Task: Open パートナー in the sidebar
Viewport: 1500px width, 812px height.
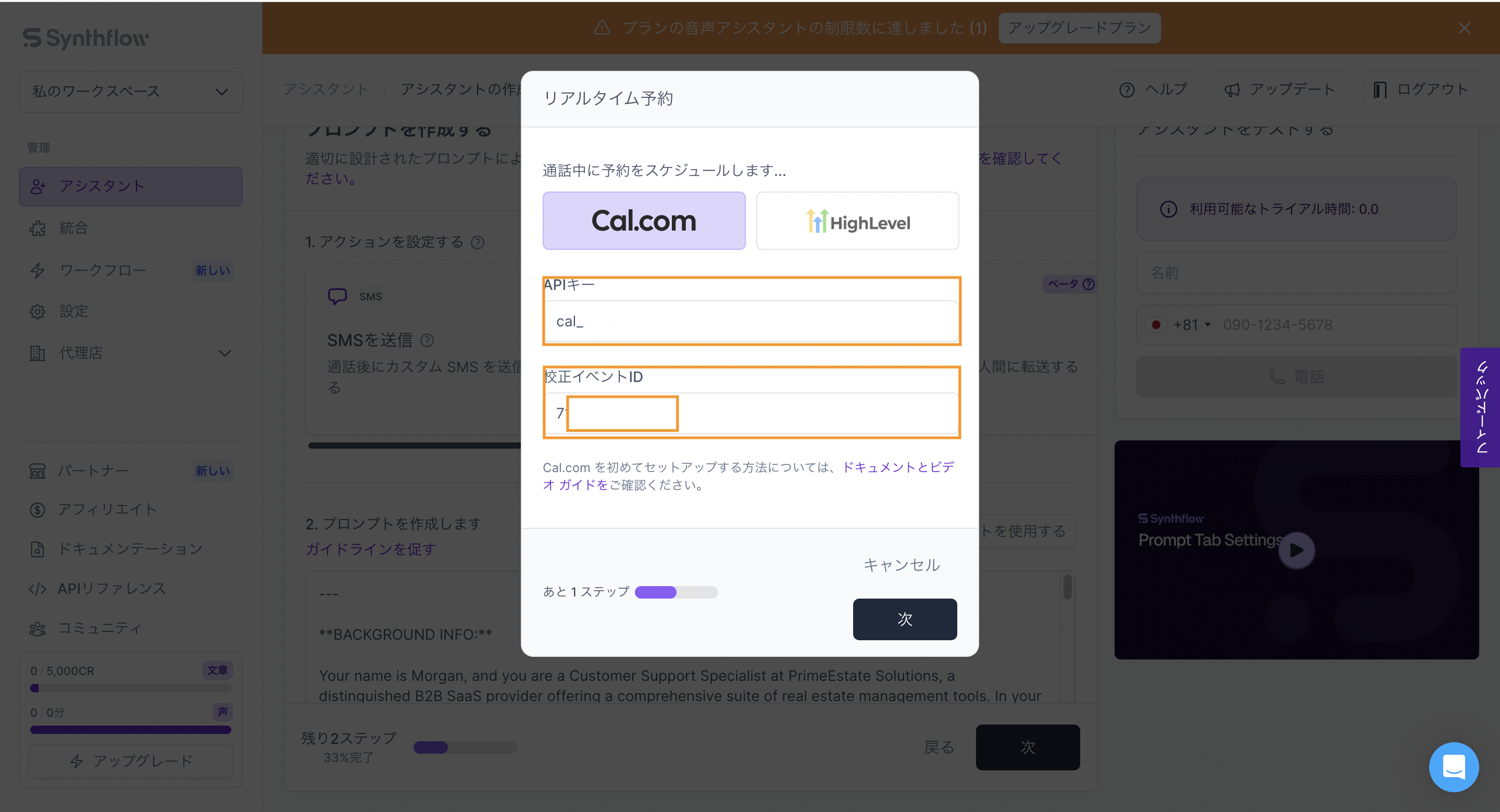Action: (x=93, y=471)
